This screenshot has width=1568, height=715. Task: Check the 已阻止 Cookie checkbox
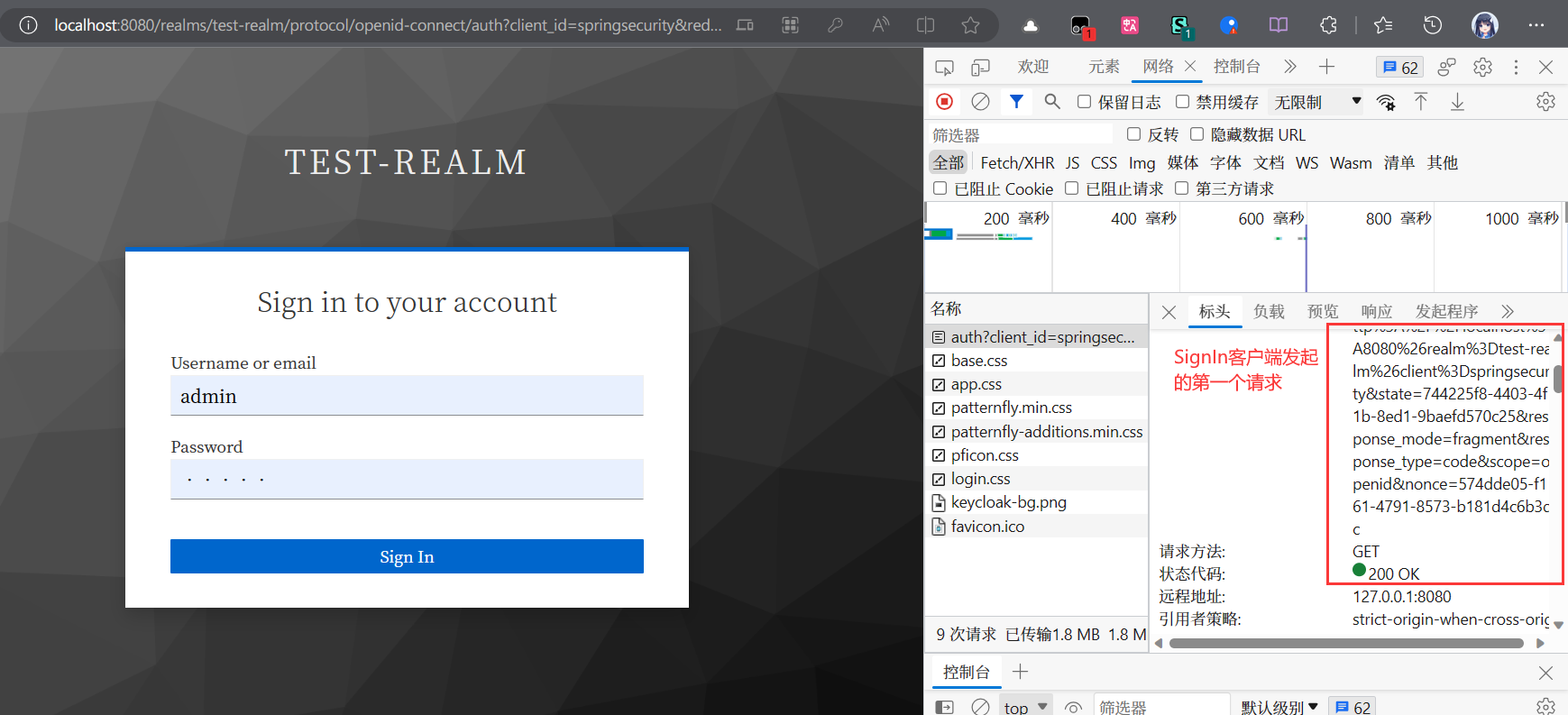pos(940,188)
